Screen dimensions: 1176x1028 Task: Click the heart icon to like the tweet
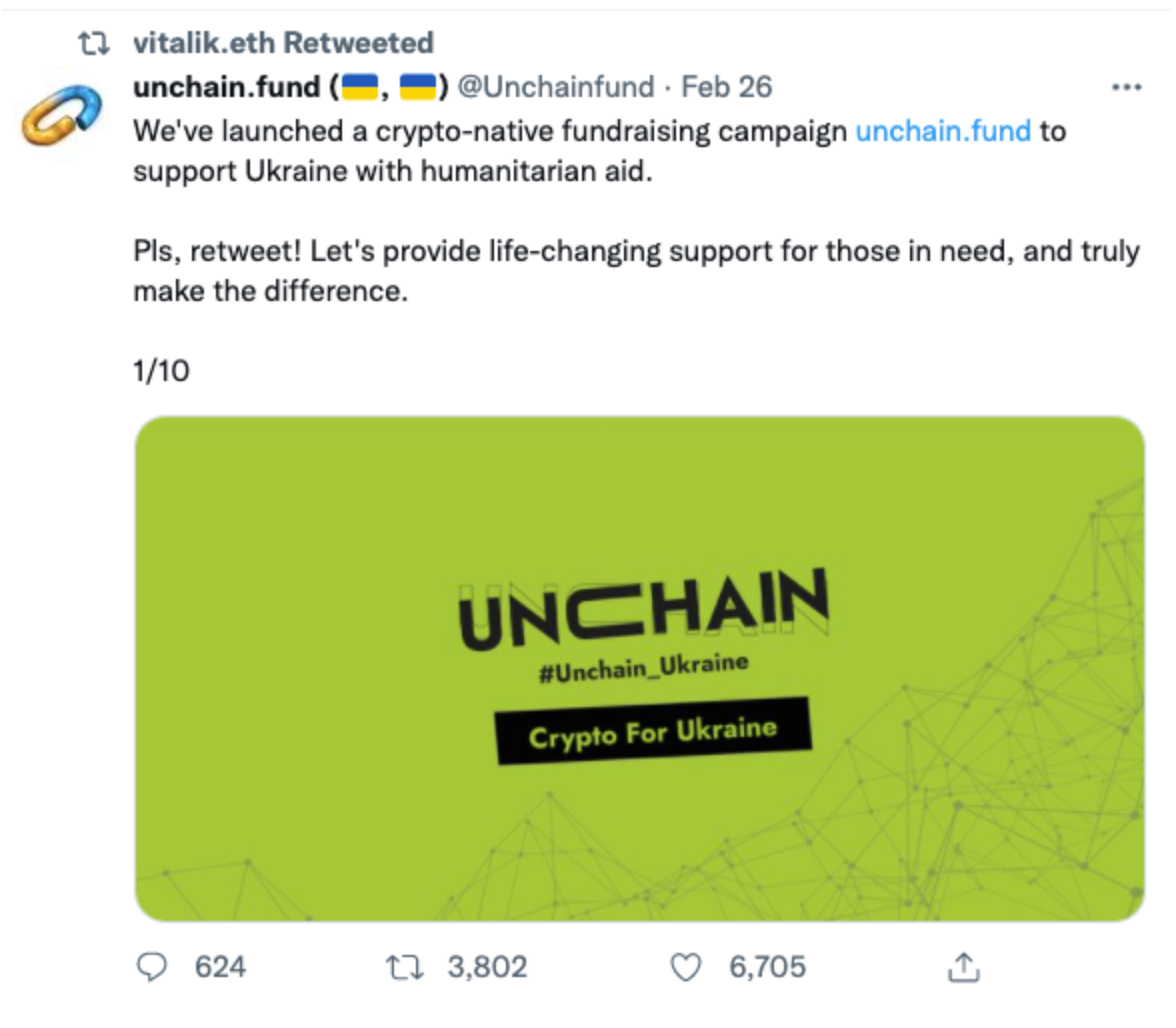click(686, 967)
